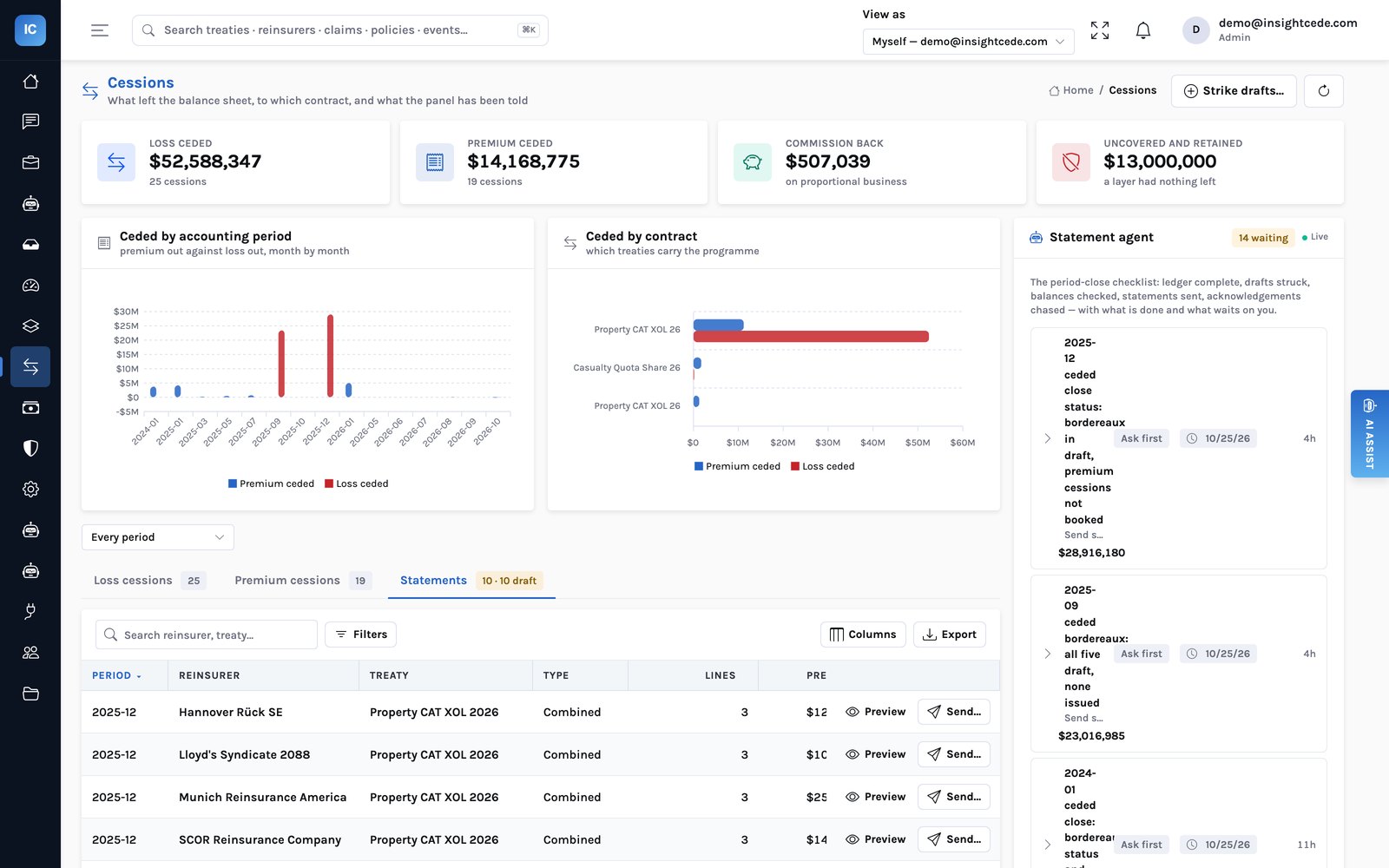Open the plug integrations sidebar icon
The width and height of the screenshot is (1389, 868).
30,611
